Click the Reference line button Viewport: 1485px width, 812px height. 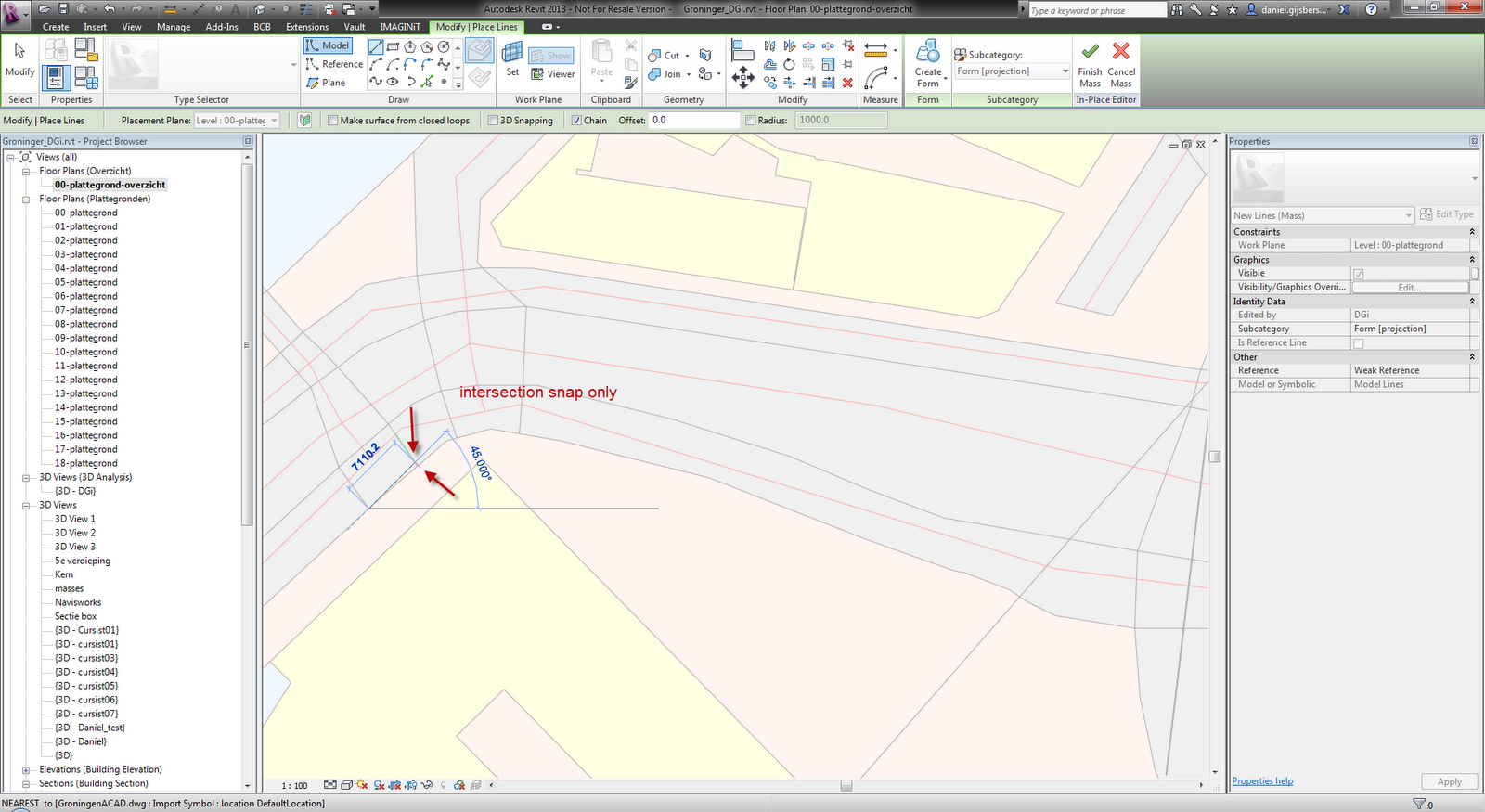click(334, 64)
